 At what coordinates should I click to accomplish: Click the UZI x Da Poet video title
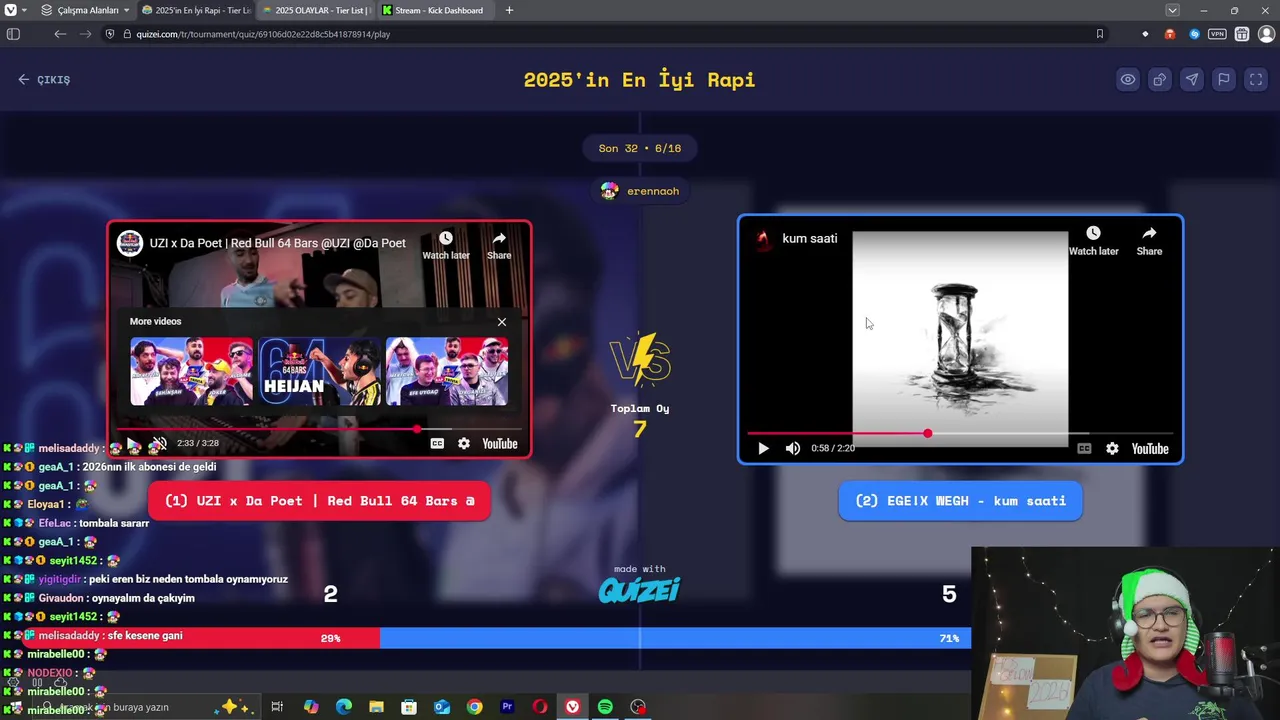pyautogui.click(x=278, y=243)
